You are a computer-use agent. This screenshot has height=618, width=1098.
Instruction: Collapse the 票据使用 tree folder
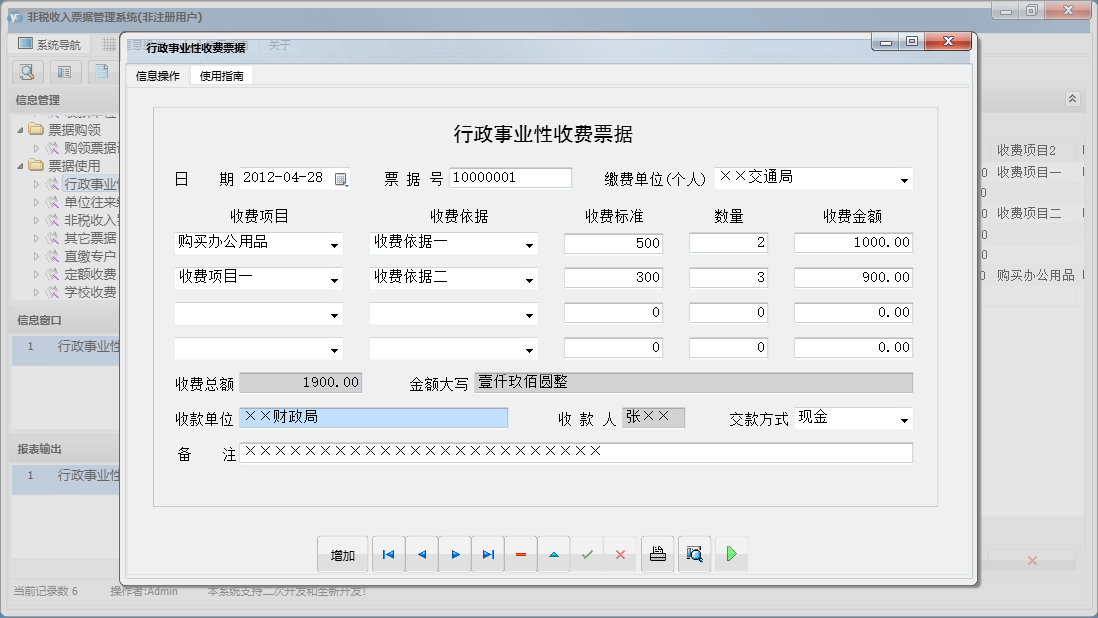coord(20,166)
